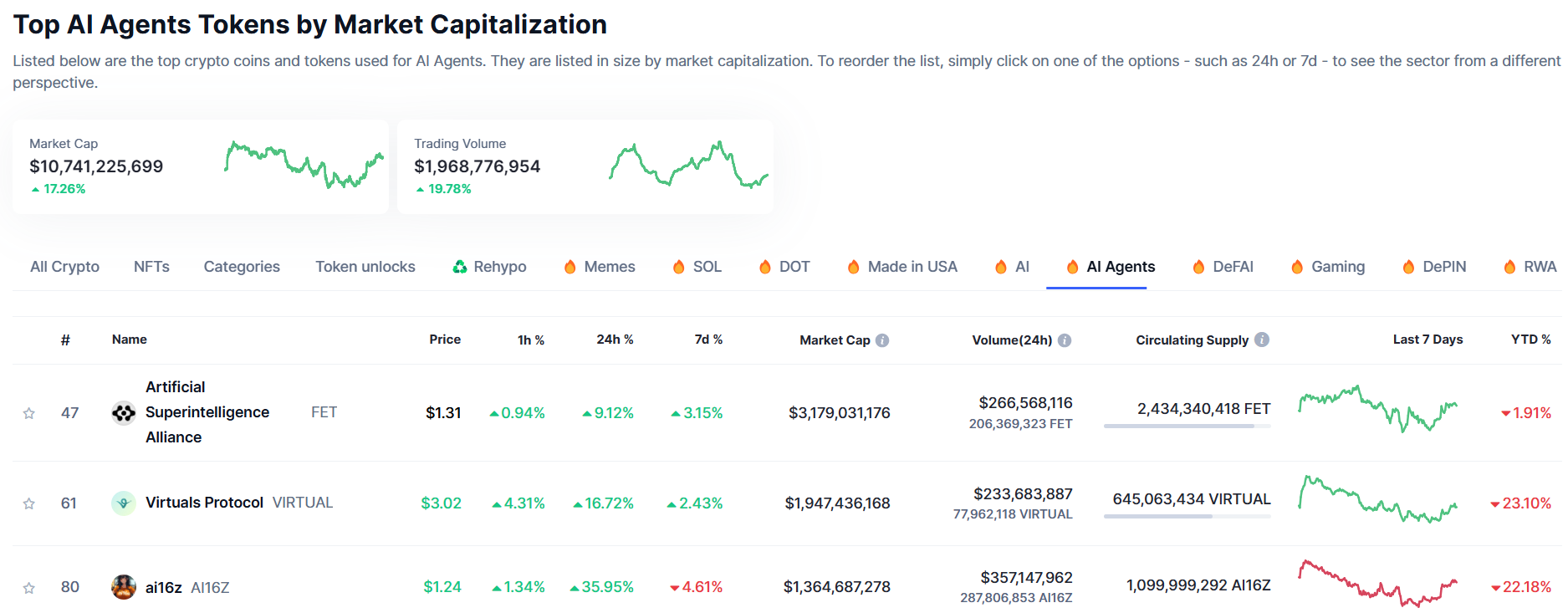Click the Market Cap summary chart
Viewport: 1568px width, 613px height.
click(304, 164)
